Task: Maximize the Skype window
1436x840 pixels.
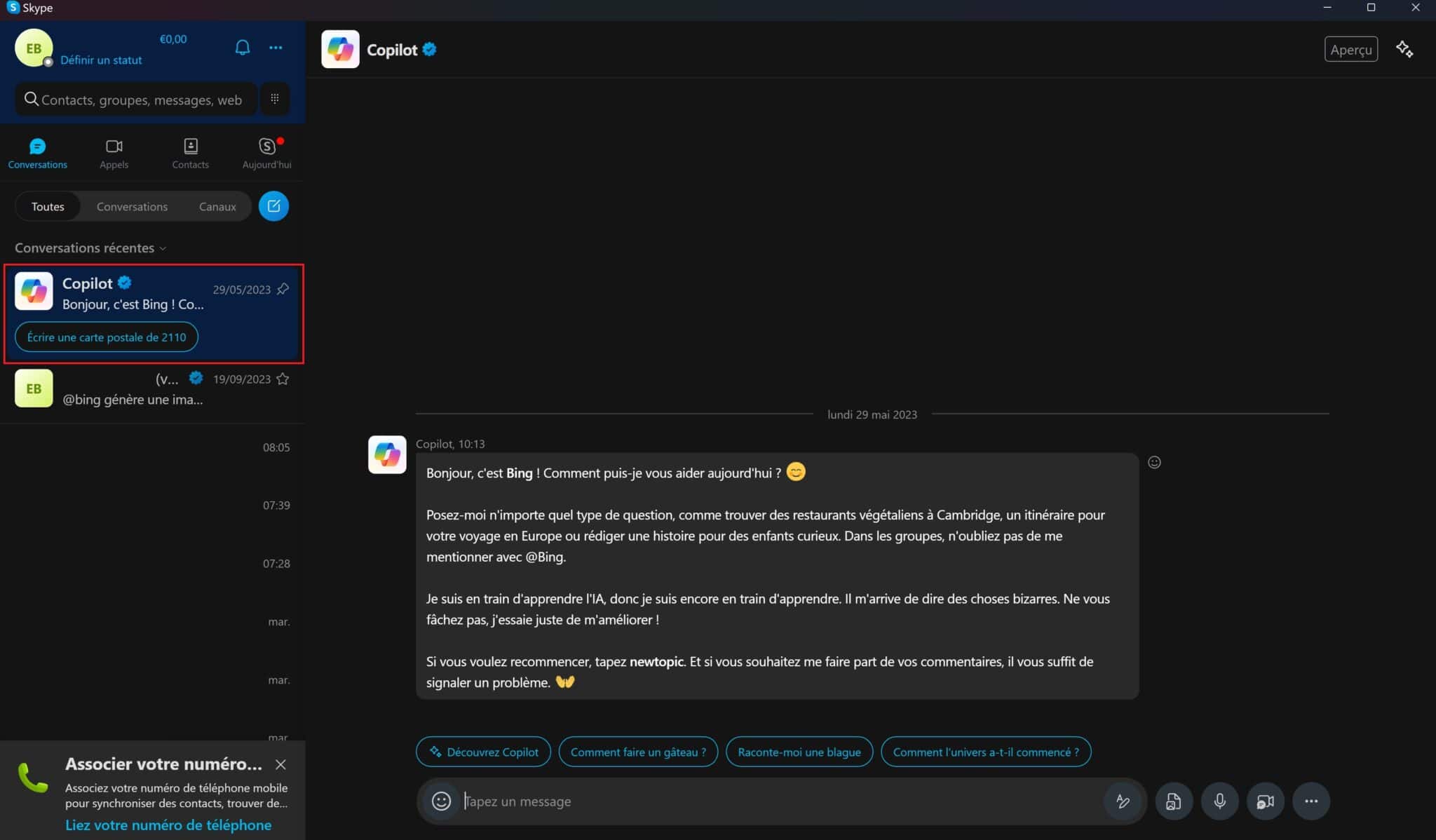Action: (x=1371, y=7)
